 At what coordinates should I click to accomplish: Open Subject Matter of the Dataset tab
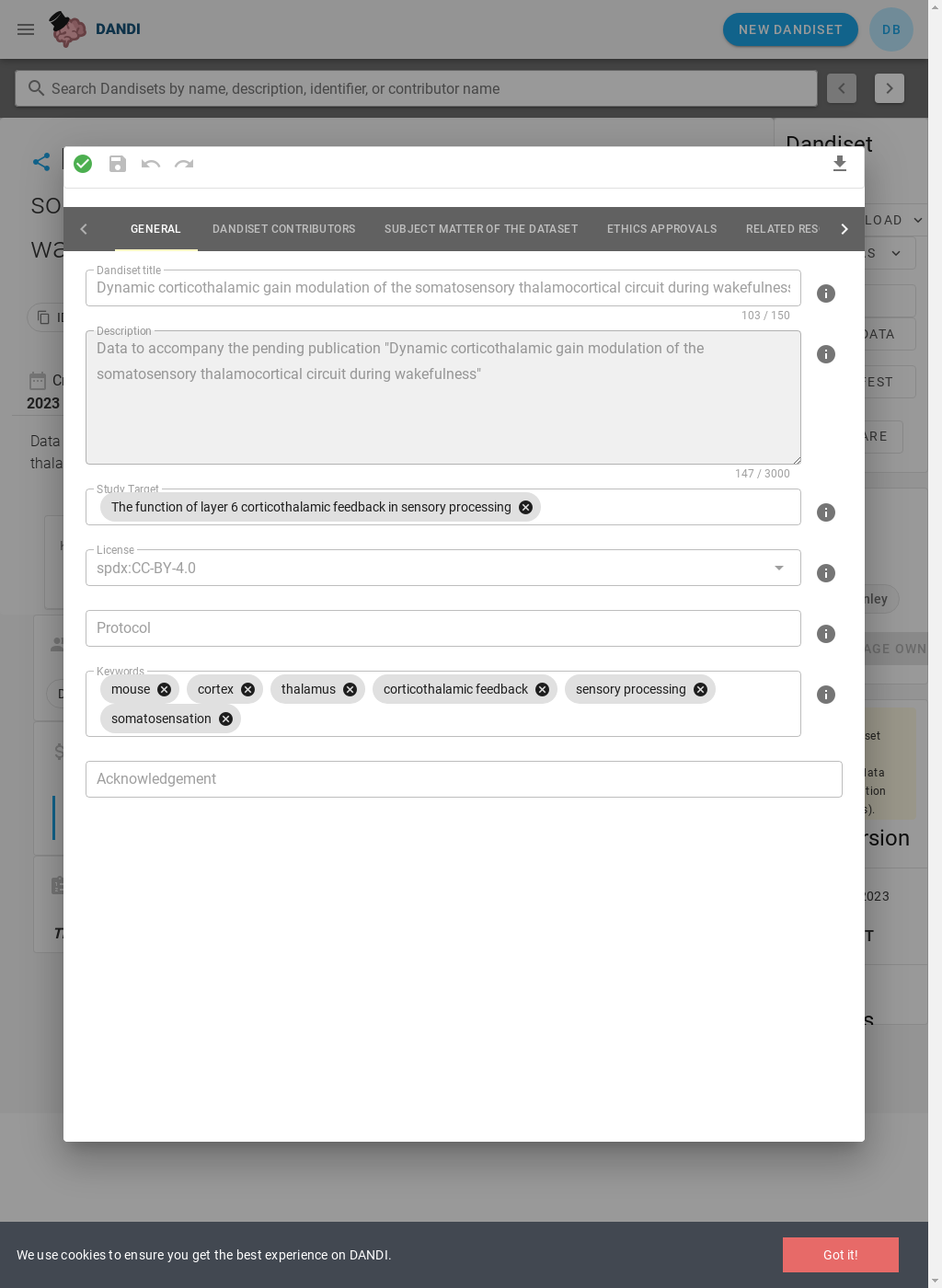tap(481, 229)
